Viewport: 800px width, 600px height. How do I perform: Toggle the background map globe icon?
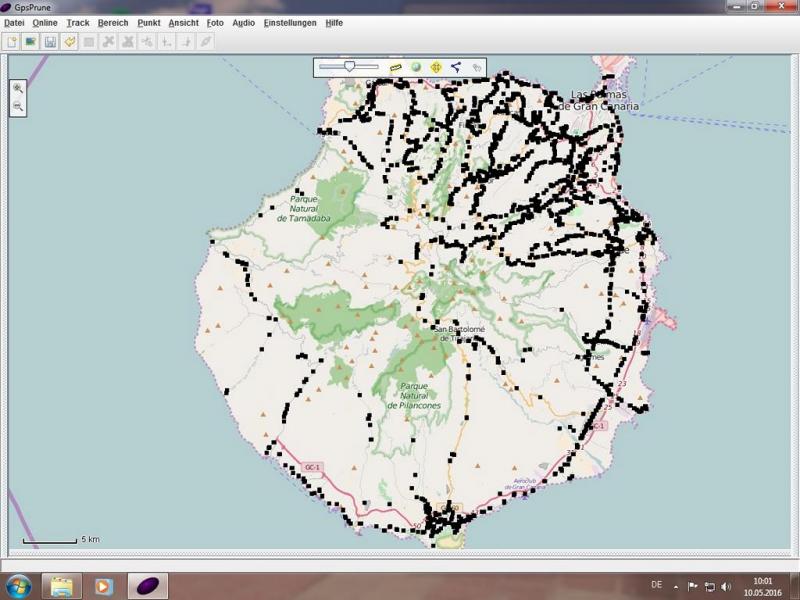(416, 67)
